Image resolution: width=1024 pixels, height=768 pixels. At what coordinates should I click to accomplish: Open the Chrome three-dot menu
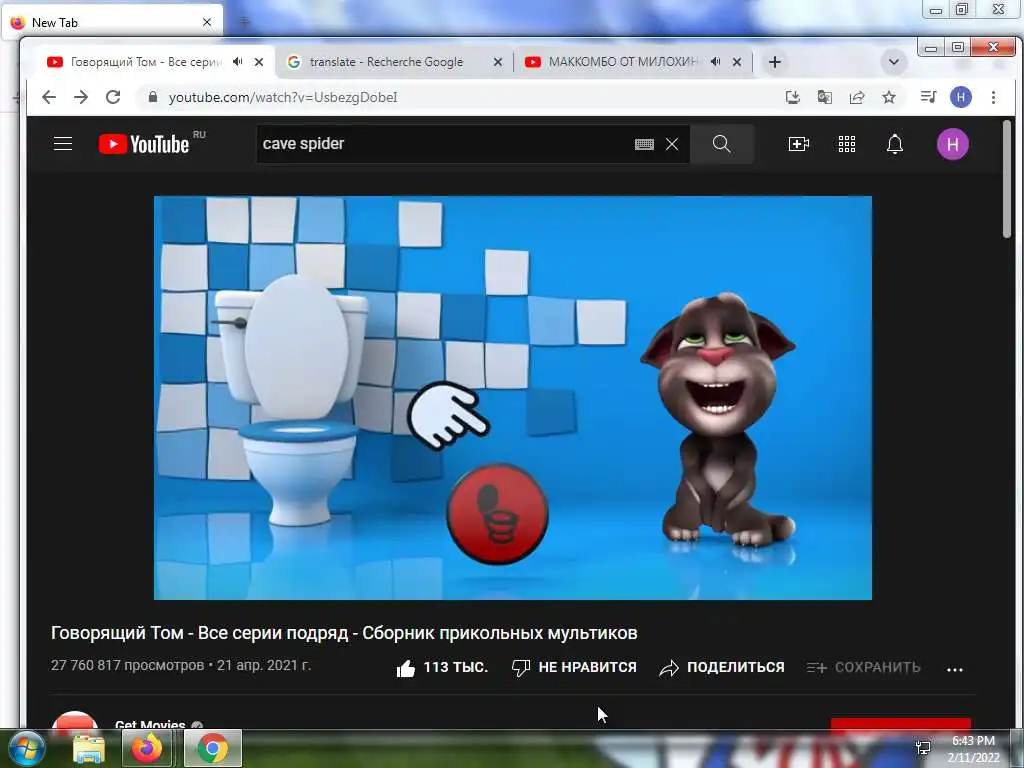(x=993, y=97)
